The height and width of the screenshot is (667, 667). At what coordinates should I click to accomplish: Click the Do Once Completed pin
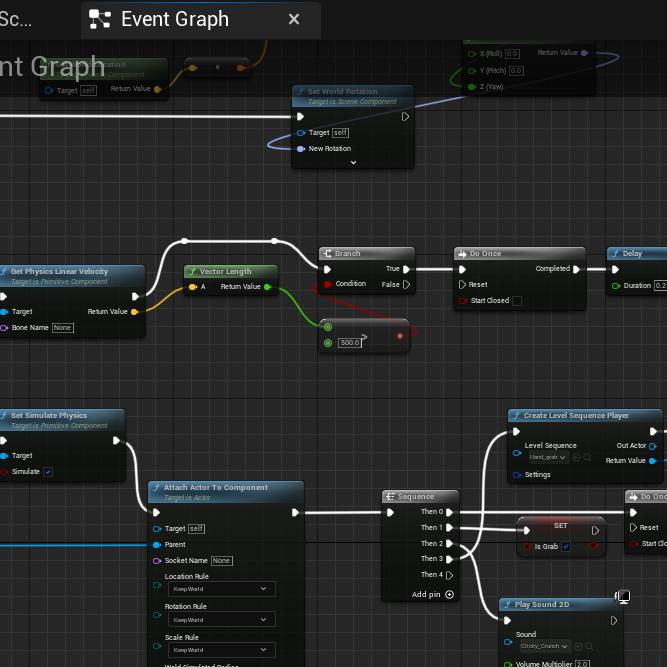tap(576, 269)
